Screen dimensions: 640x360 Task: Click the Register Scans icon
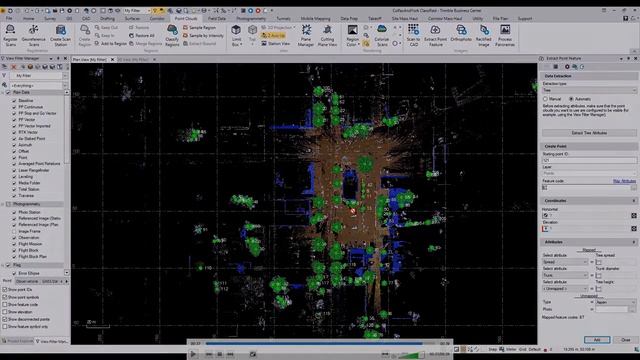point(10,36)
